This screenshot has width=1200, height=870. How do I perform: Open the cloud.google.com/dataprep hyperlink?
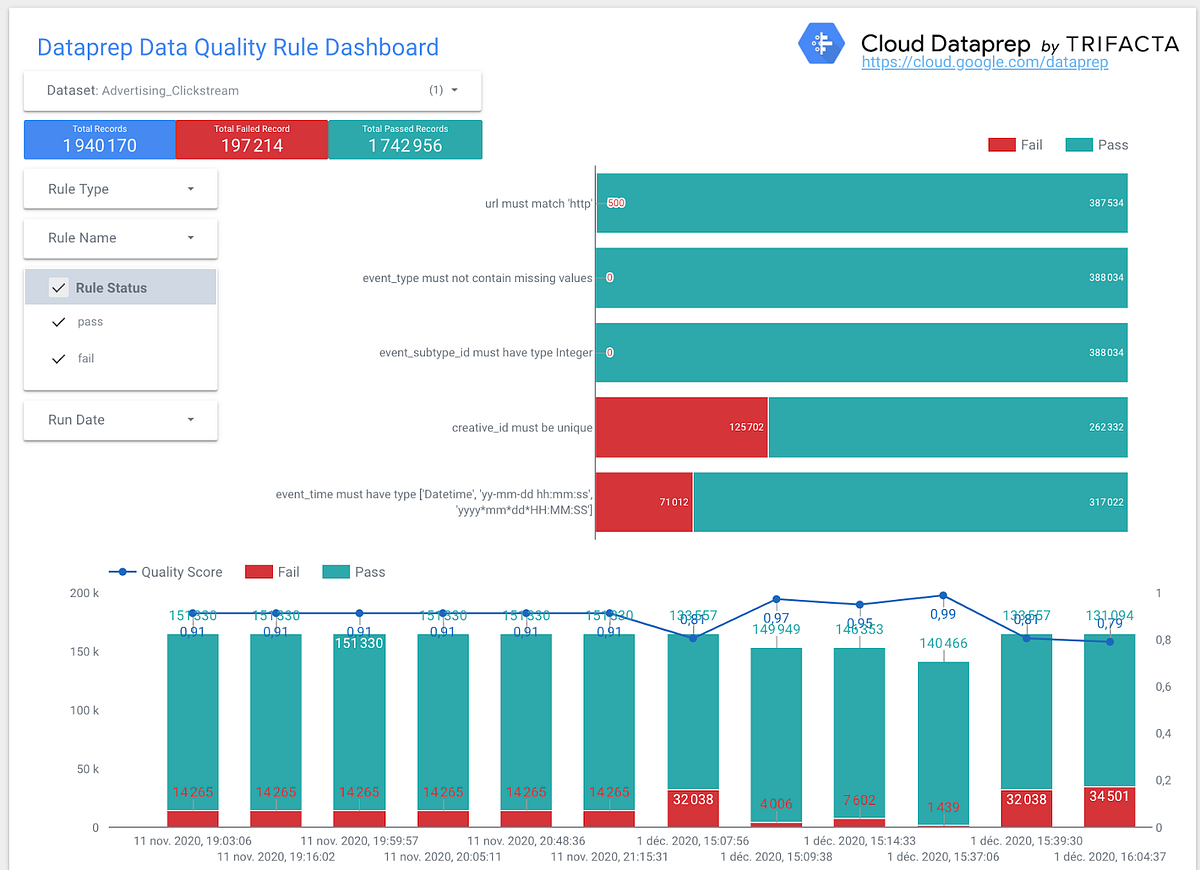985,62
